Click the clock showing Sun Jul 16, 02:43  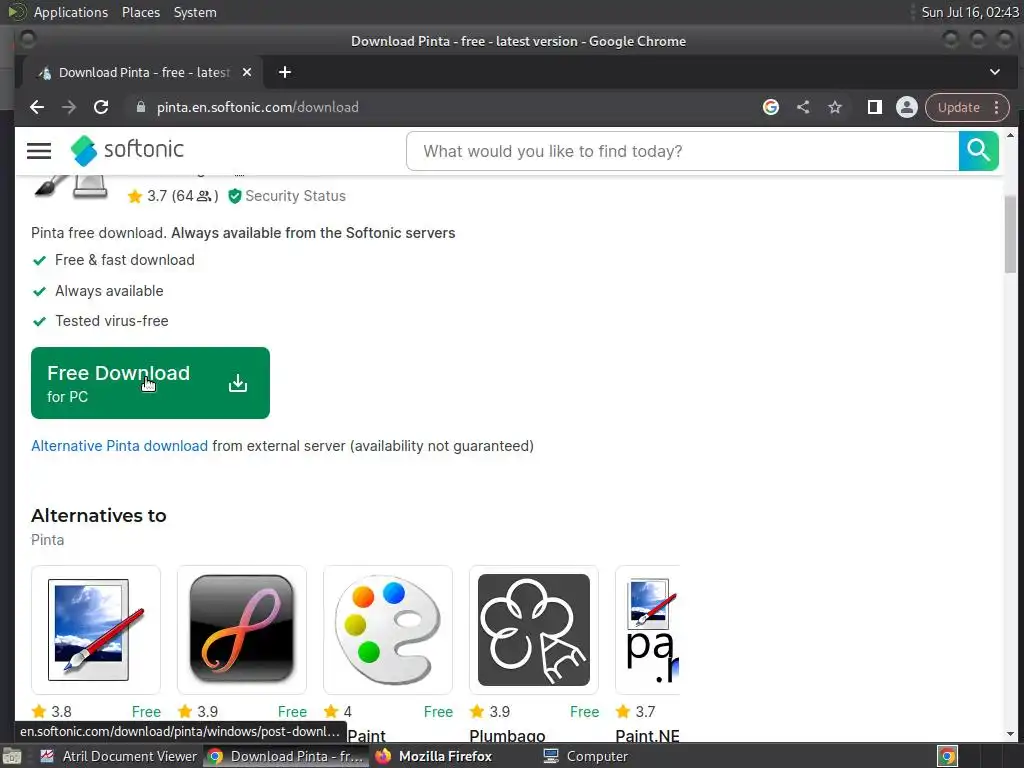(x=970, y=12)
